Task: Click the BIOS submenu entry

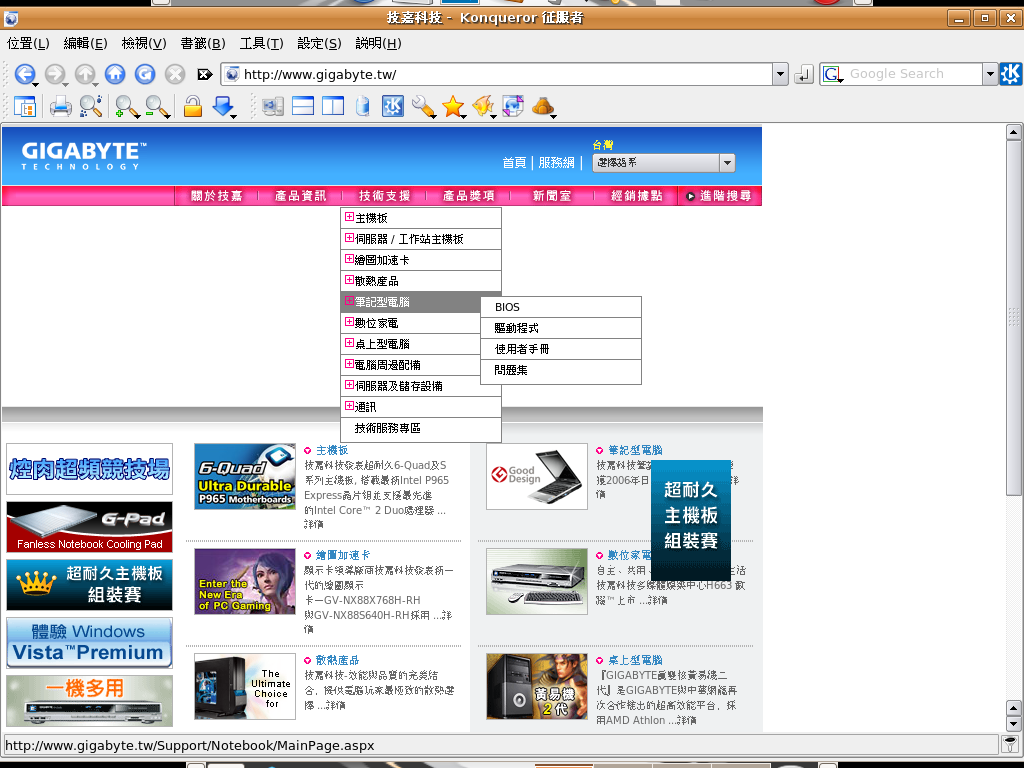Action: 507,307
